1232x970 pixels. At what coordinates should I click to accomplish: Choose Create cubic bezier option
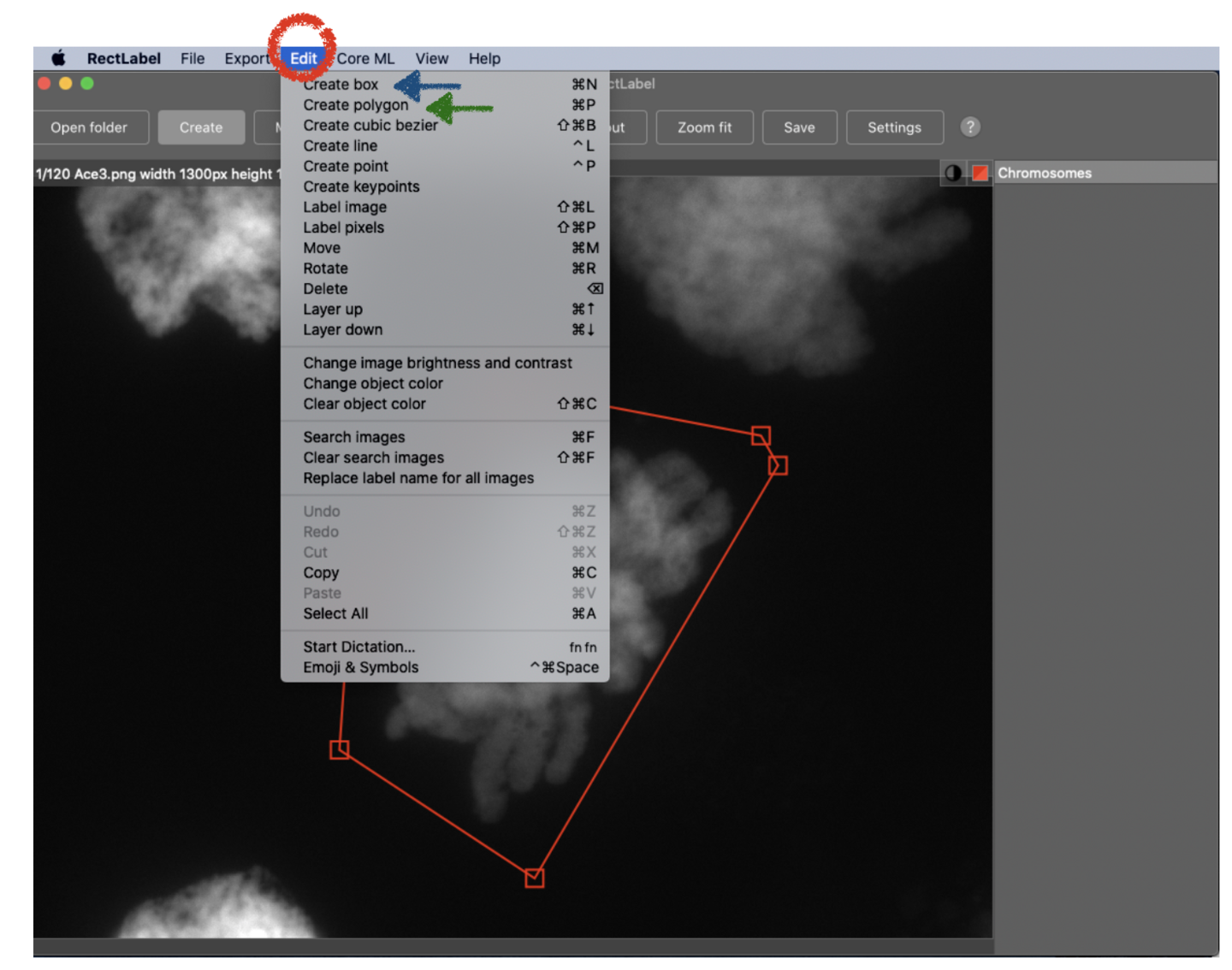(370, 126)
